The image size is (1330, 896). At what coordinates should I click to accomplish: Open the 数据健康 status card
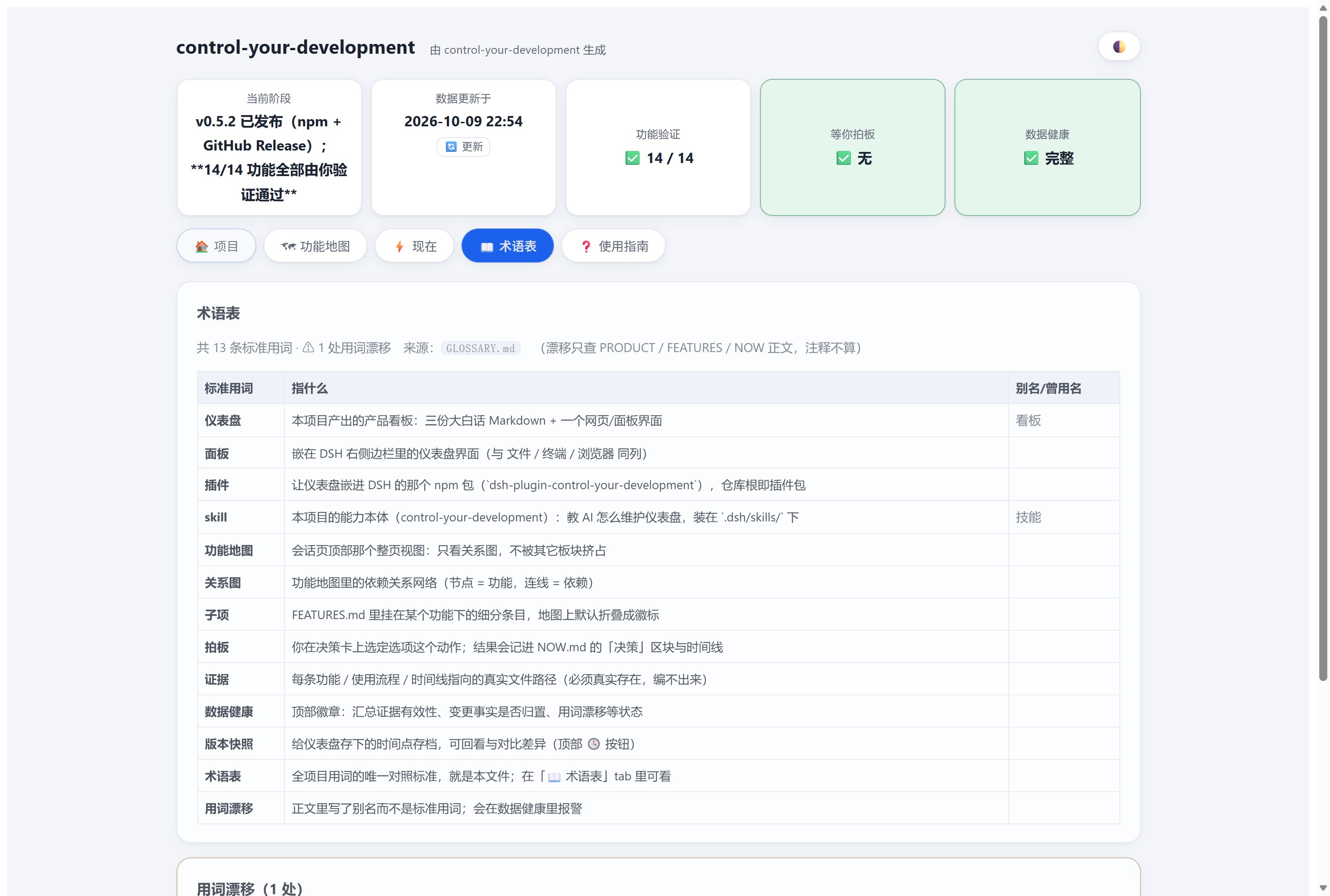1047,147
